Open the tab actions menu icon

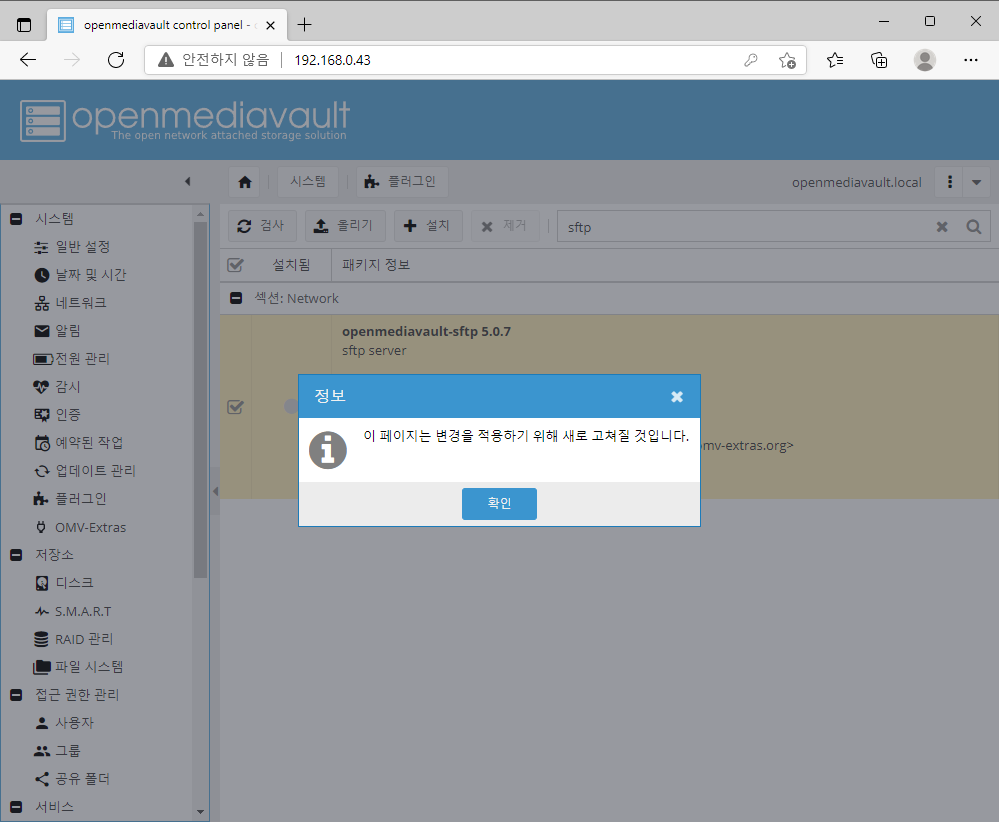click(x=24, y=25)
